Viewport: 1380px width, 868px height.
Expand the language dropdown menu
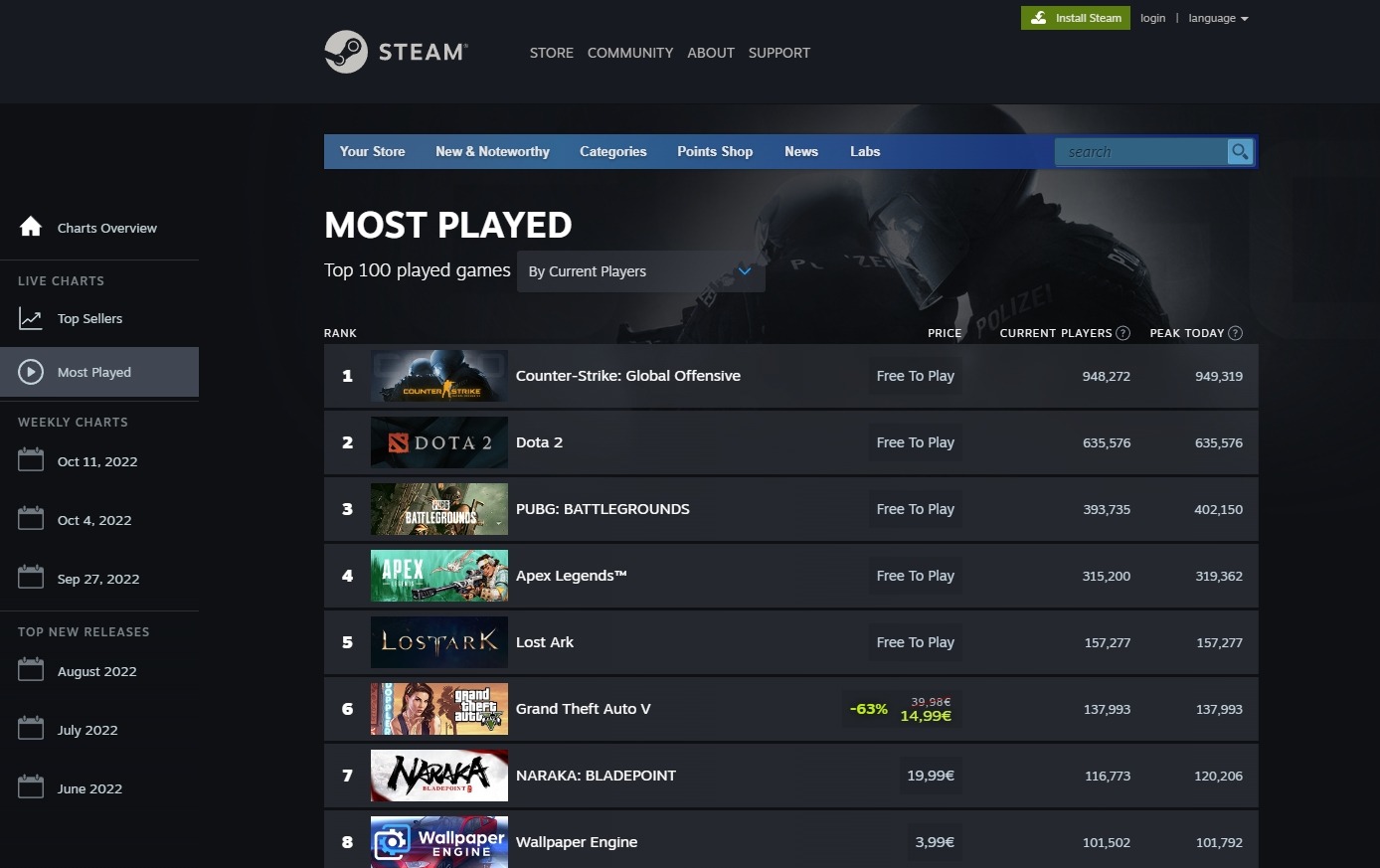[x=1217, y=18]
